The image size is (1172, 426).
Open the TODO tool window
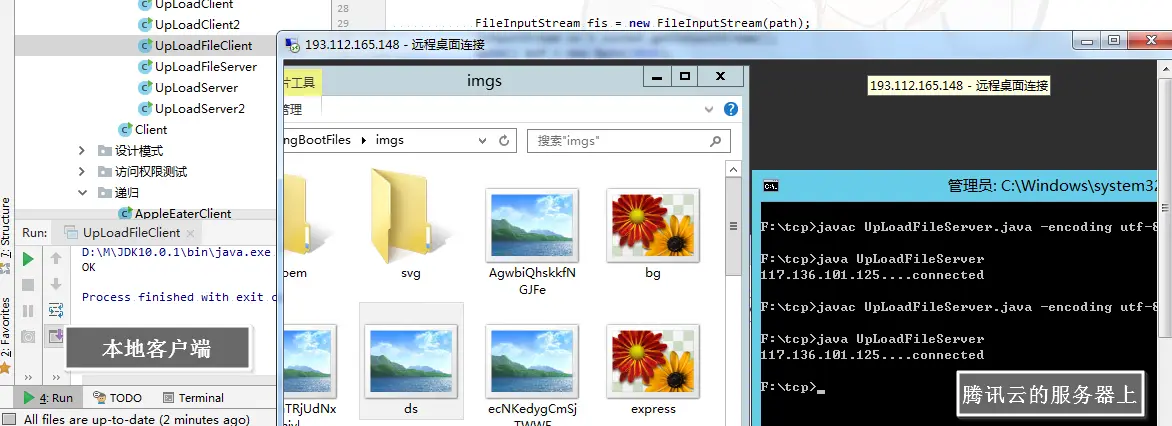117,398
